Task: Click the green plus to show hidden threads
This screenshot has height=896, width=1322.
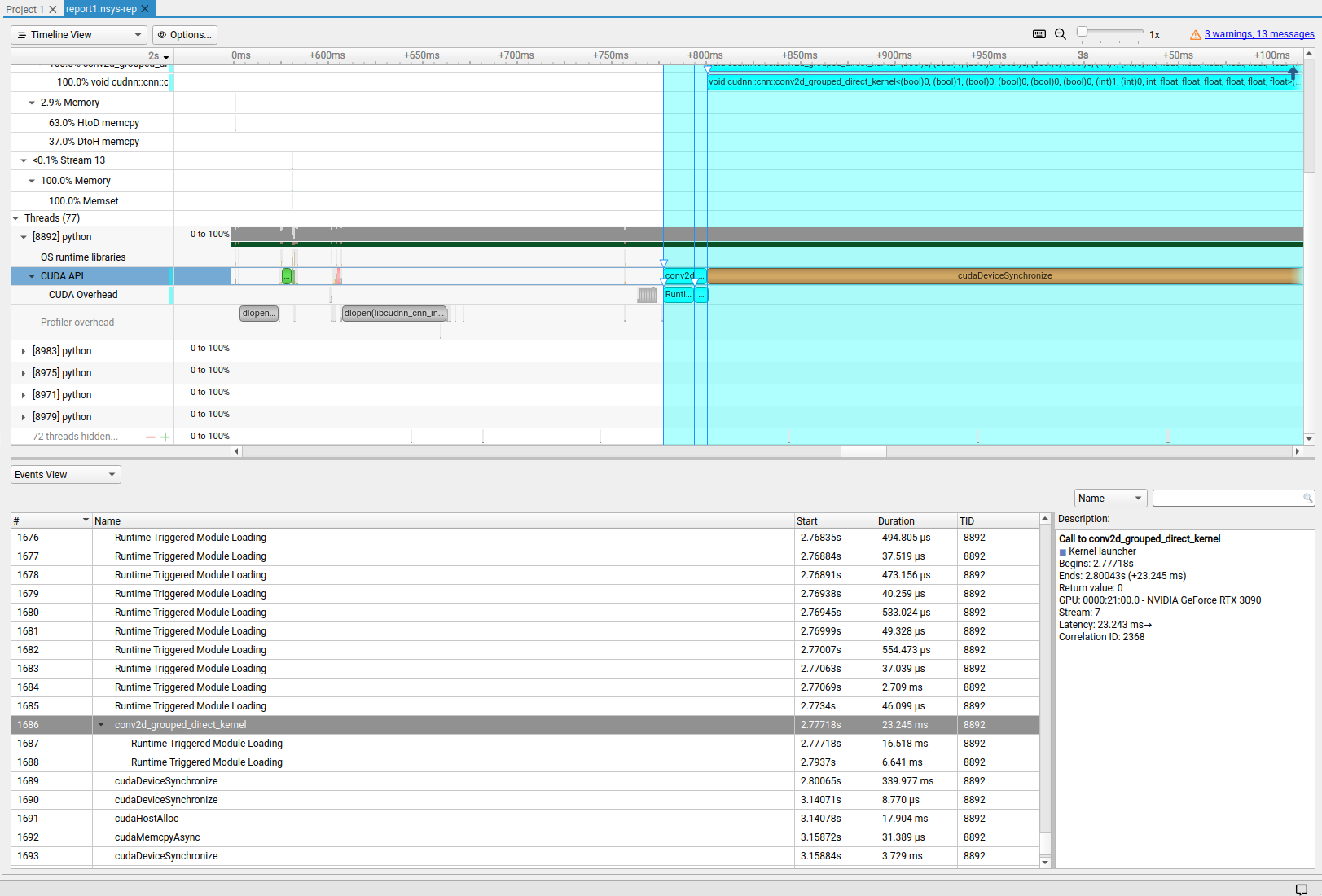Action: (x=165, y=437)
